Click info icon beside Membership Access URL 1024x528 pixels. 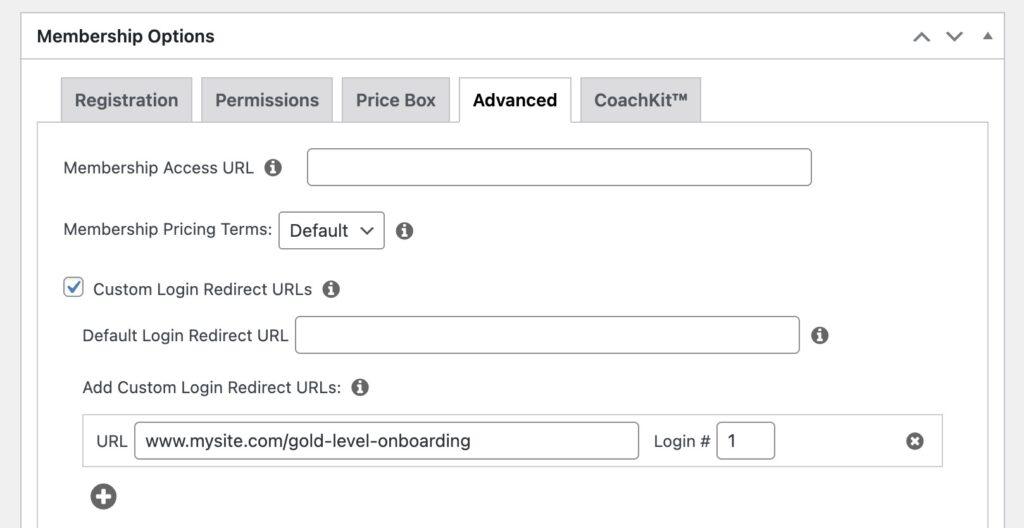(273, 168)
